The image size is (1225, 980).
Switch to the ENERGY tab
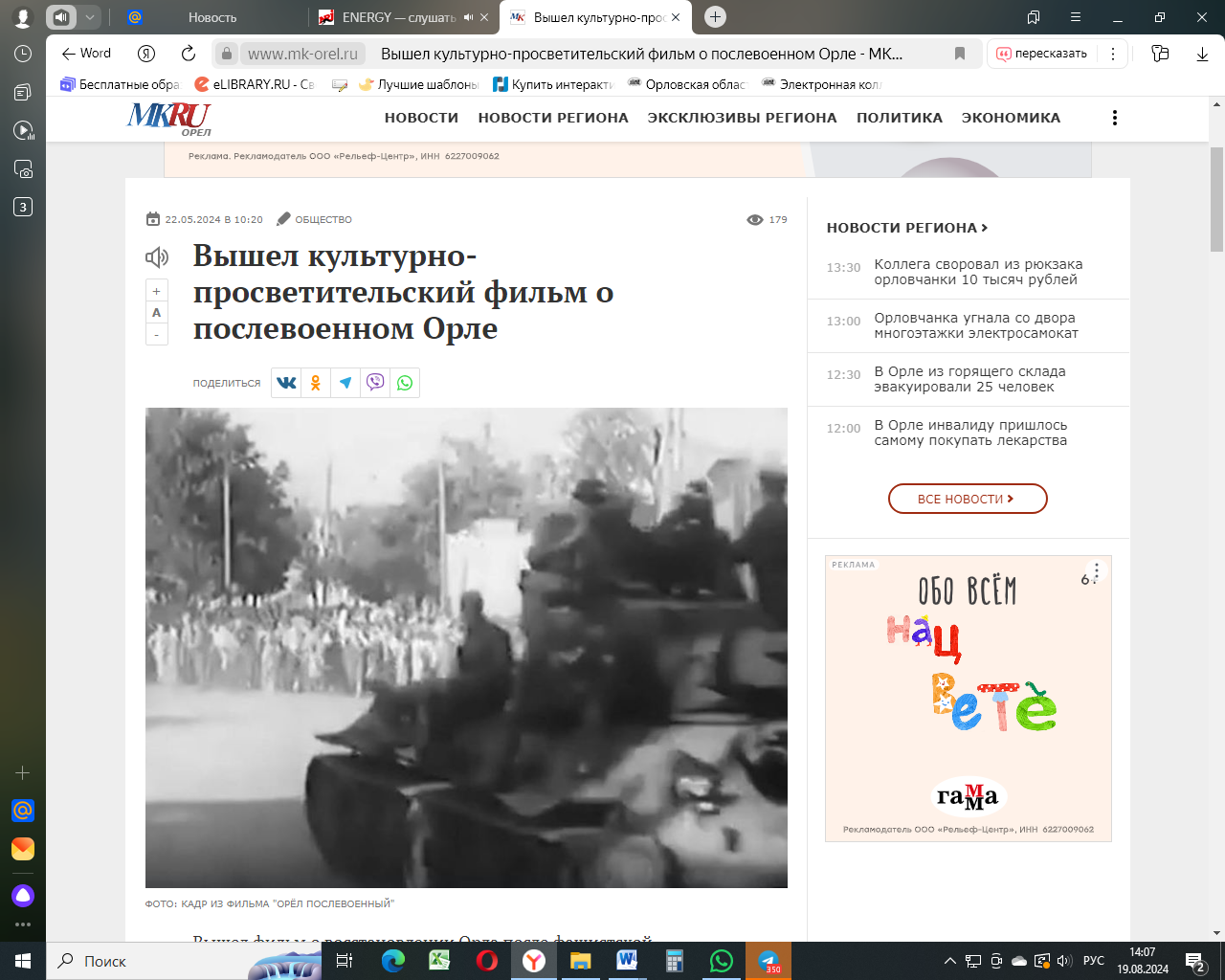coord(397,17)
